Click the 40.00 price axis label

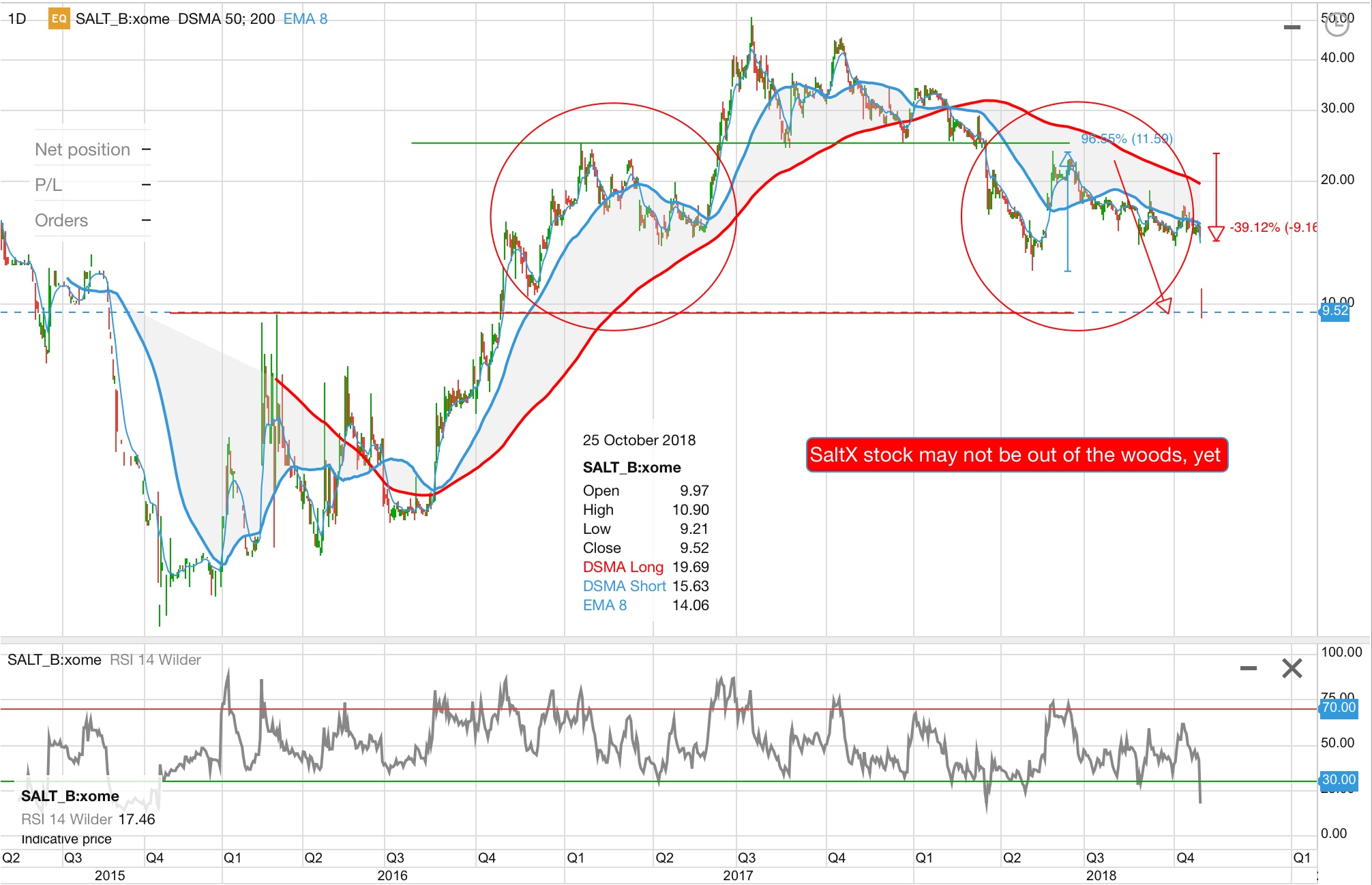click(x=1337, y=57)
